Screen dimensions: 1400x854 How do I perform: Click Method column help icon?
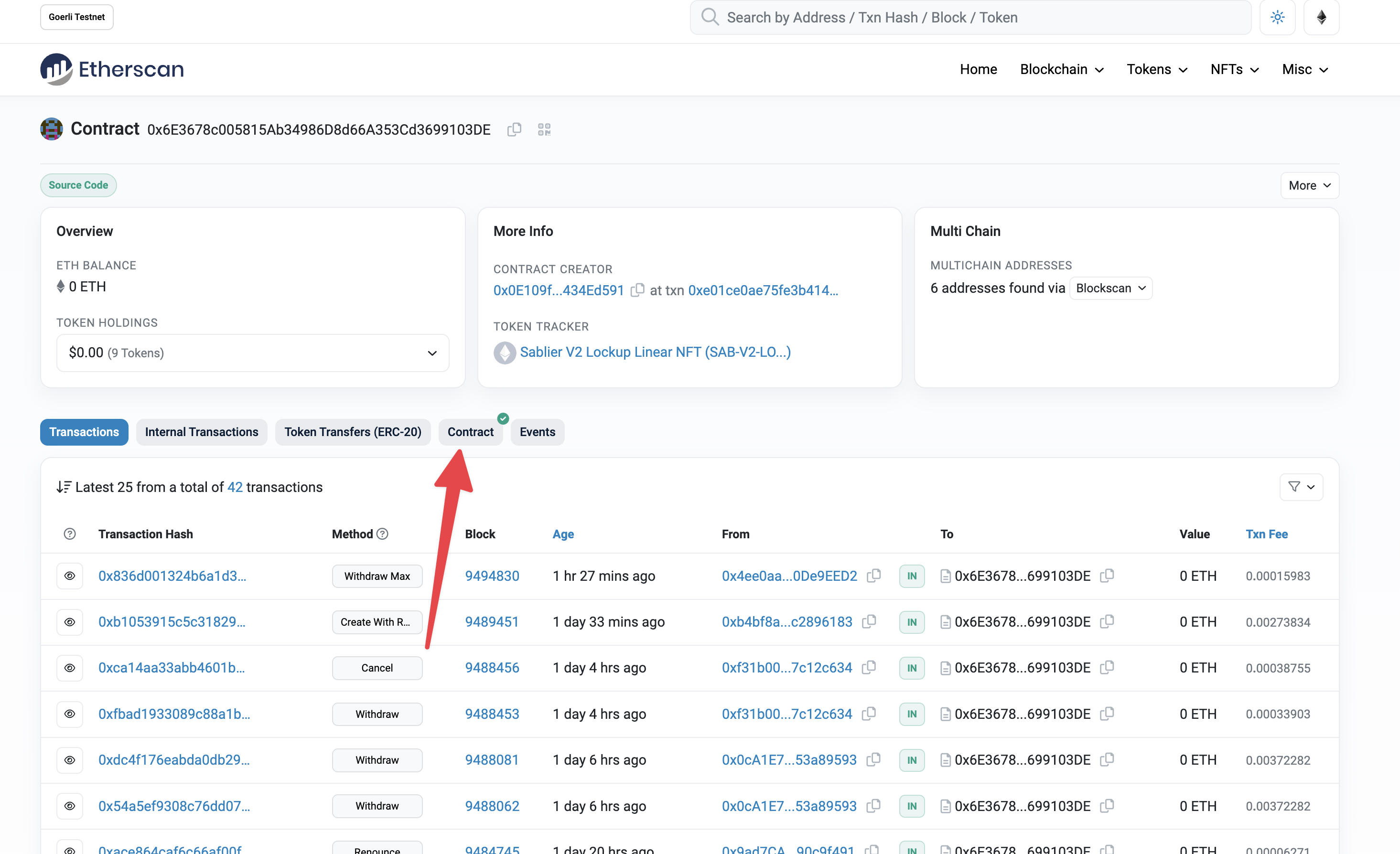click(382, 534)
